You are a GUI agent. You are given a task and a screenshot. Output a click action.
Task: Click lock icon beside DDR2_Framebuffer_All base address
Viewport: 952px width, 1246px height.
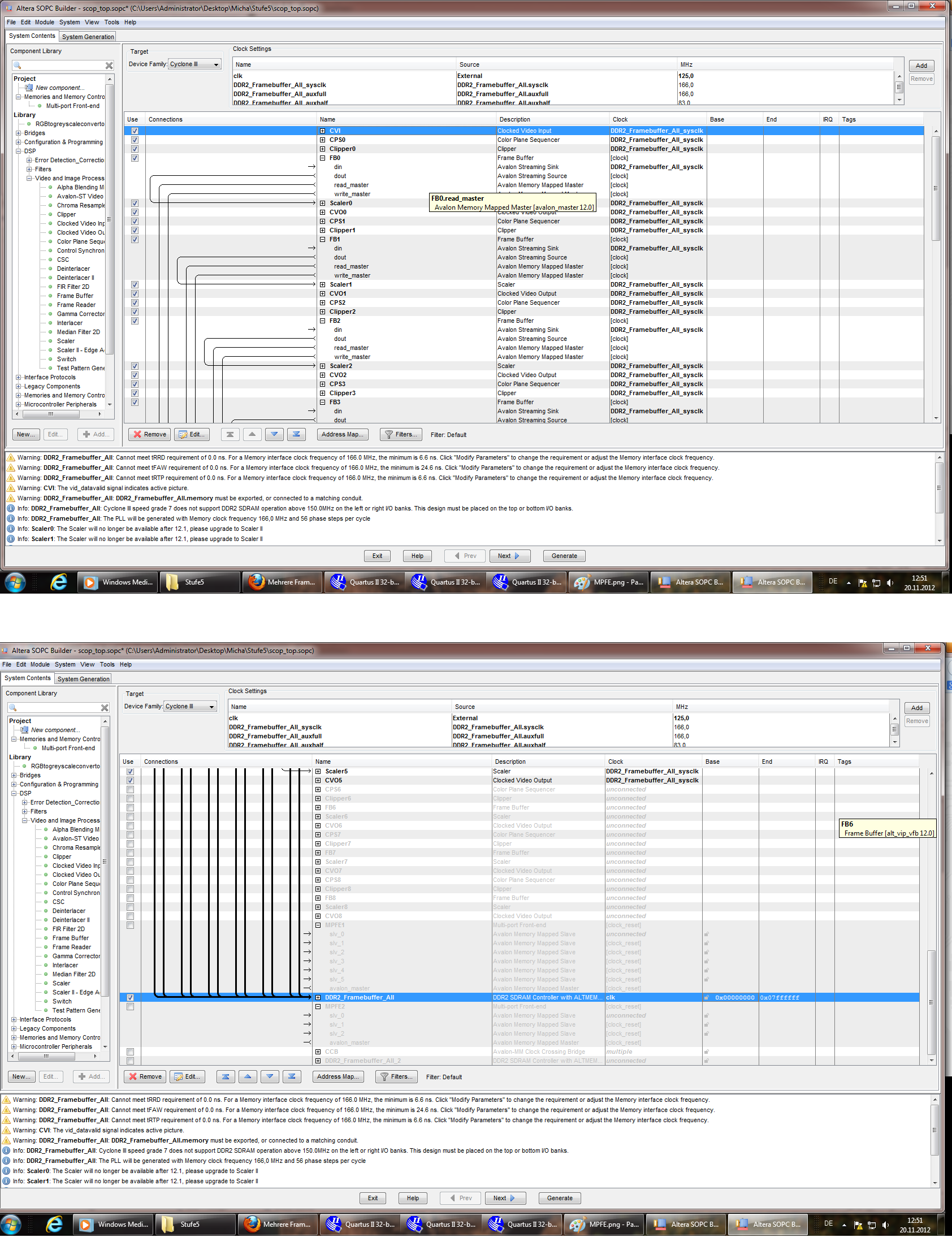coord(707,998)
